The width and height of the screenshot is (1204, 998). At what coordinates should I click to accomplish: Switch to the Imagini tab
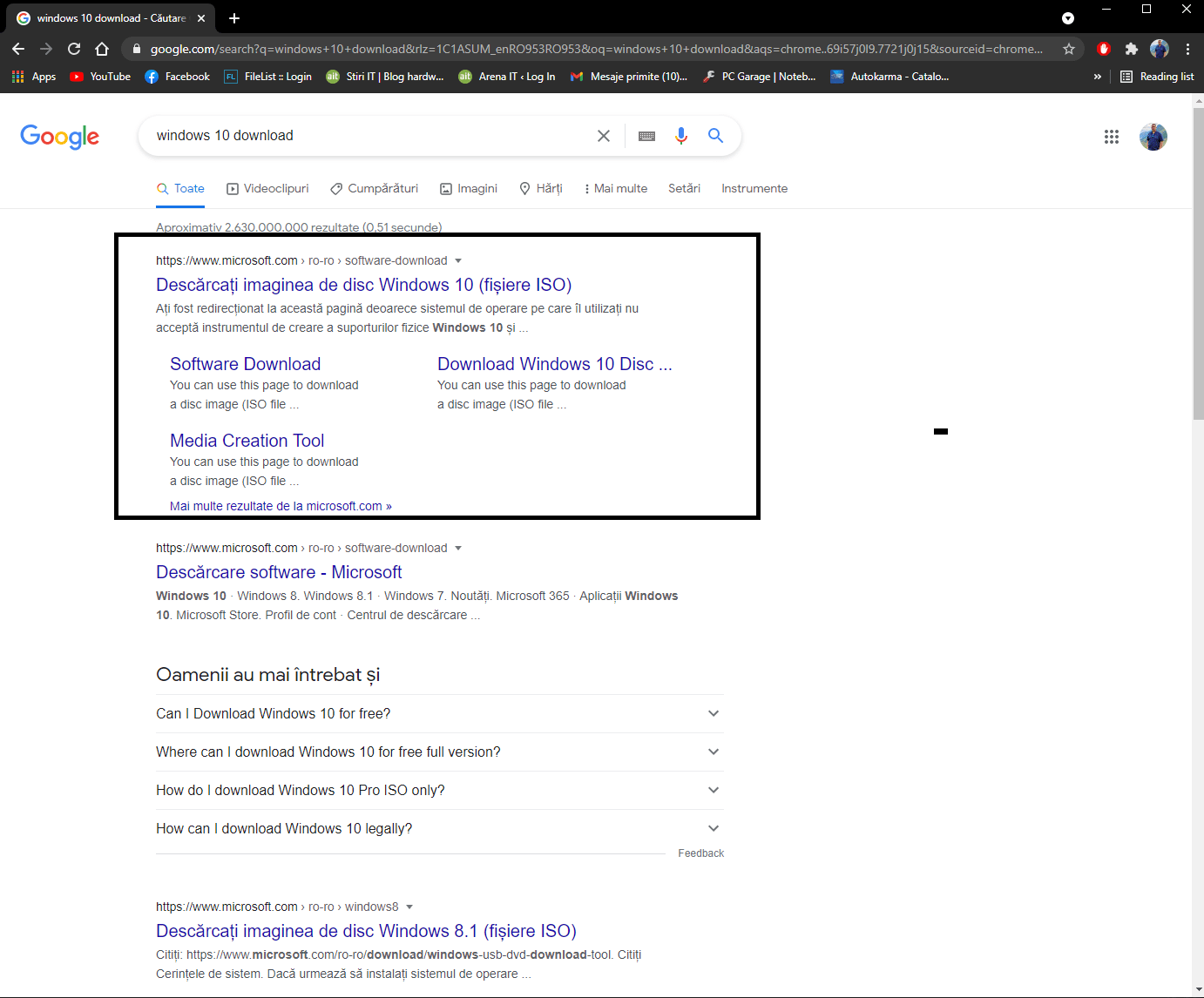point(469,188)
